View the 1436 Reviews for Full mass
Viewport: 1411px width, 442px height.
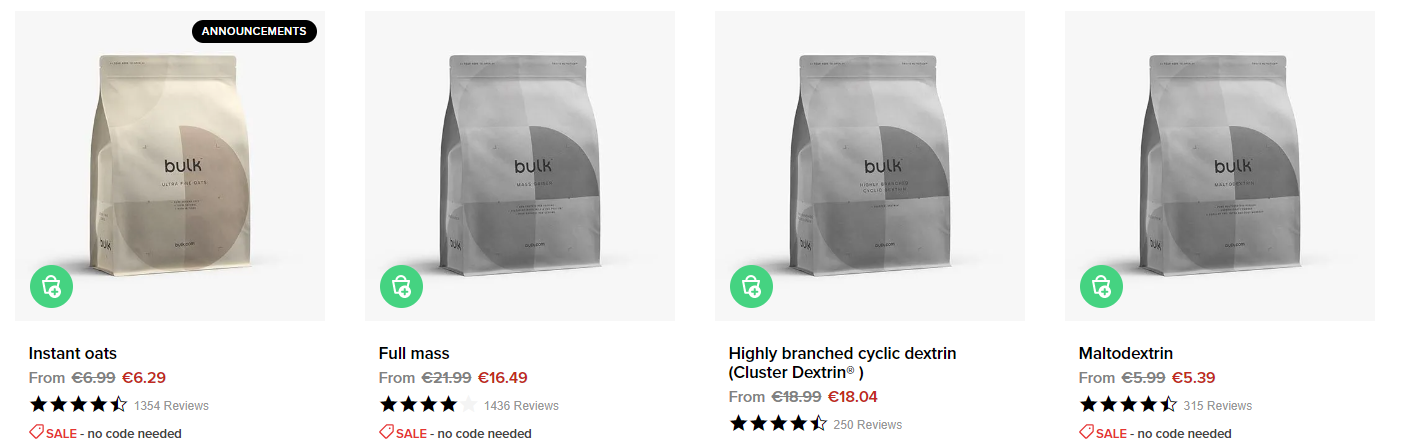pyautogui.click(x=521, y=406)
